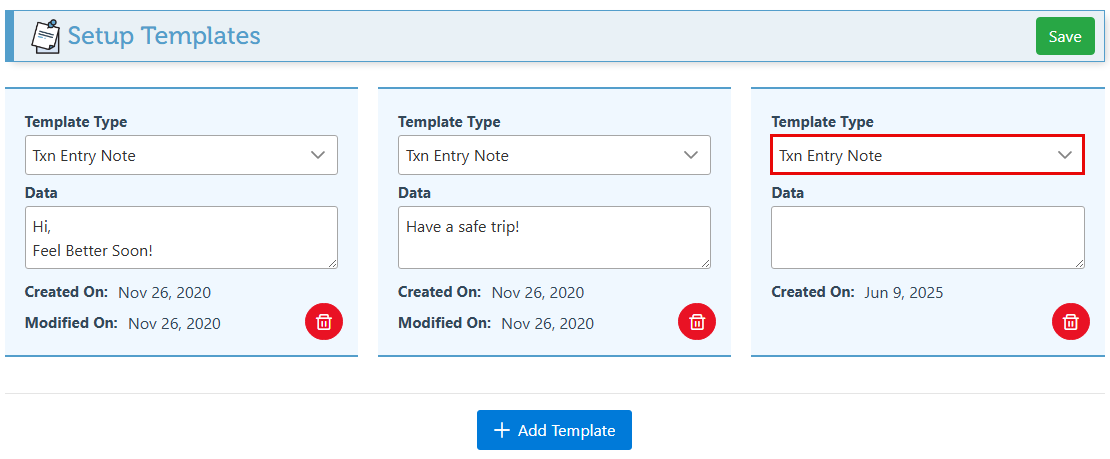The image size is (1110, 459).
Task: Open the red-highlighted Template Type dropdown
Action: click(x=927, y=155)
